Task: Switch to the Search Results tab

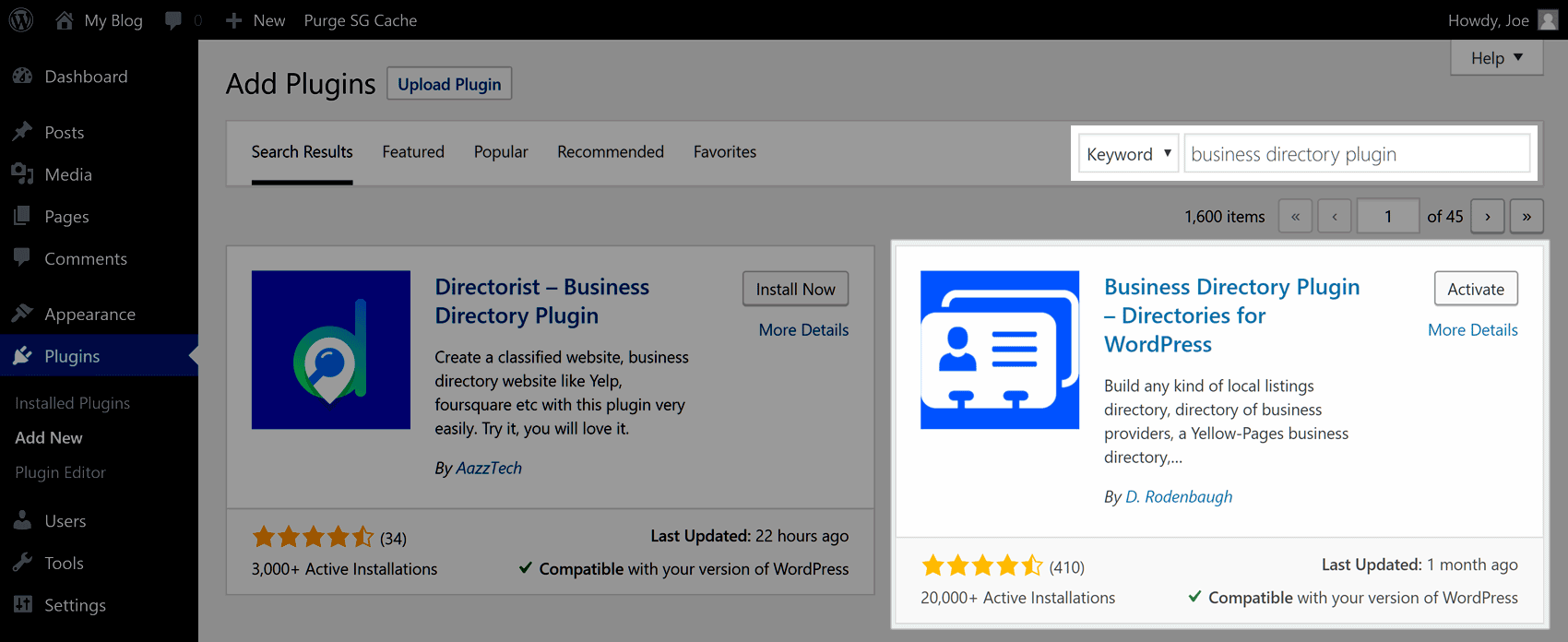Action: pos(303,152)
